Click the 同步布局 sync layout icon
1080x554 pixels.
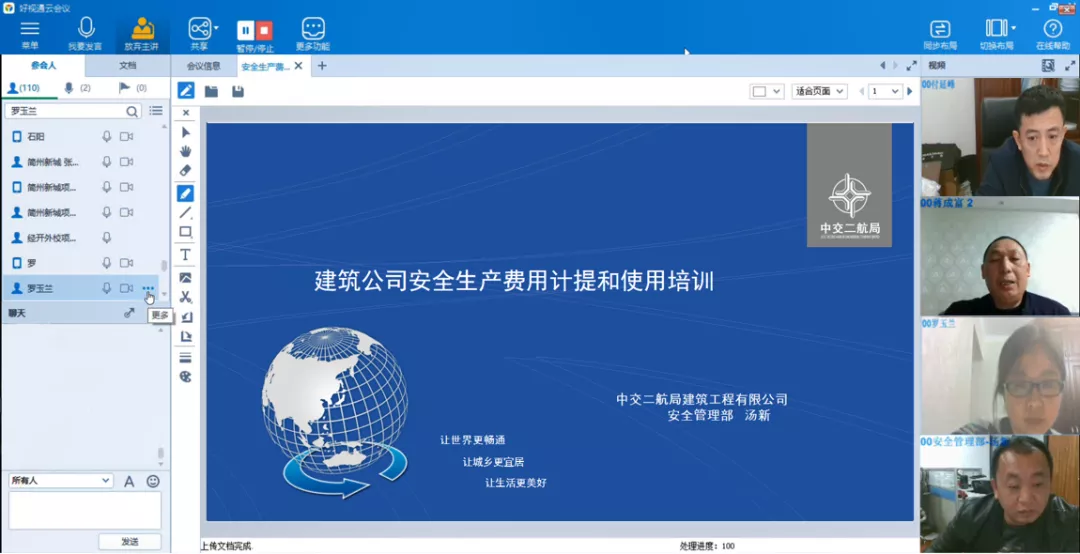click(940, 29)
